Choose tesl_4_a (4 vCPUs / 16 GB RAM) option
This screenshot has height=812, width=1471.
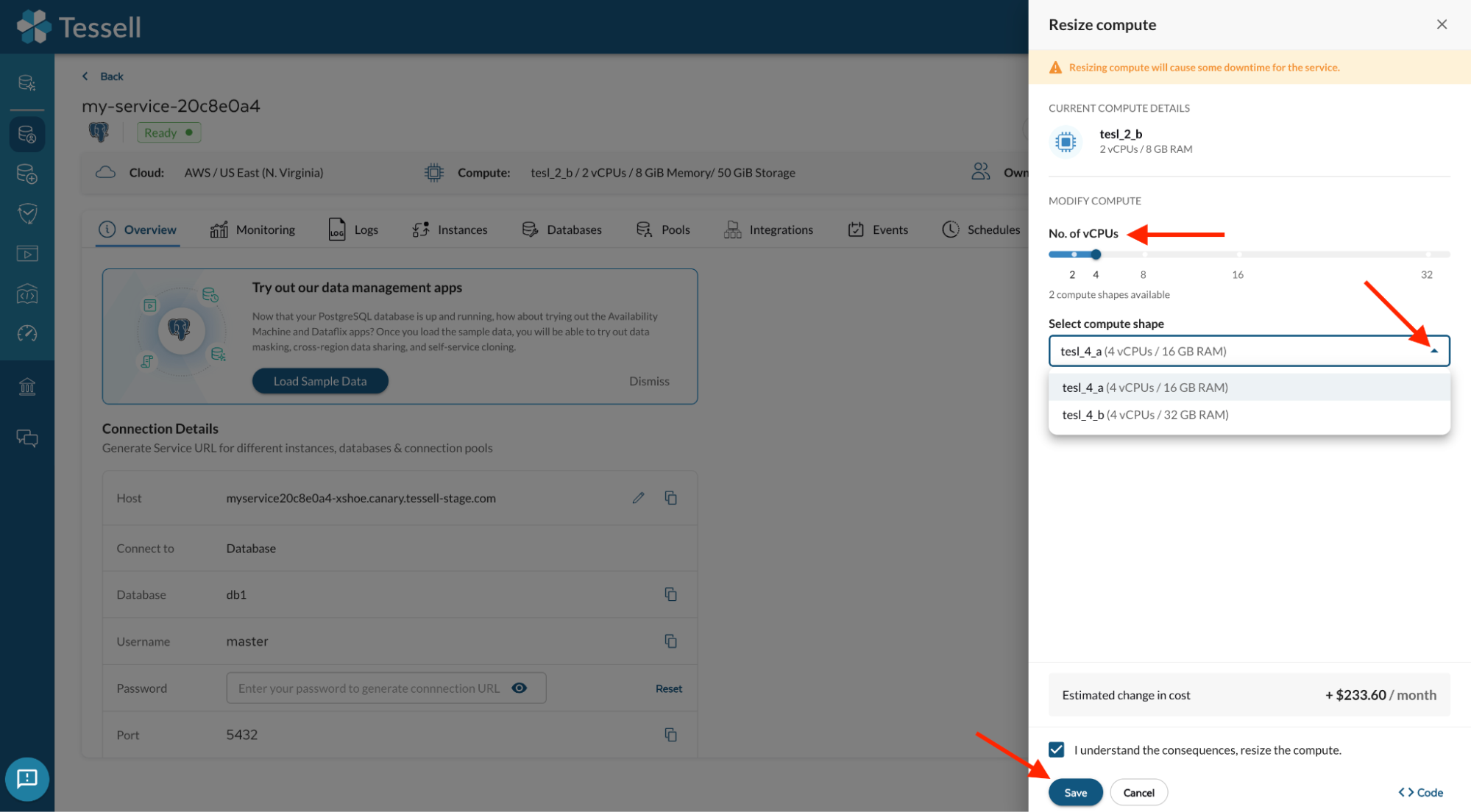coord(1249,387)
